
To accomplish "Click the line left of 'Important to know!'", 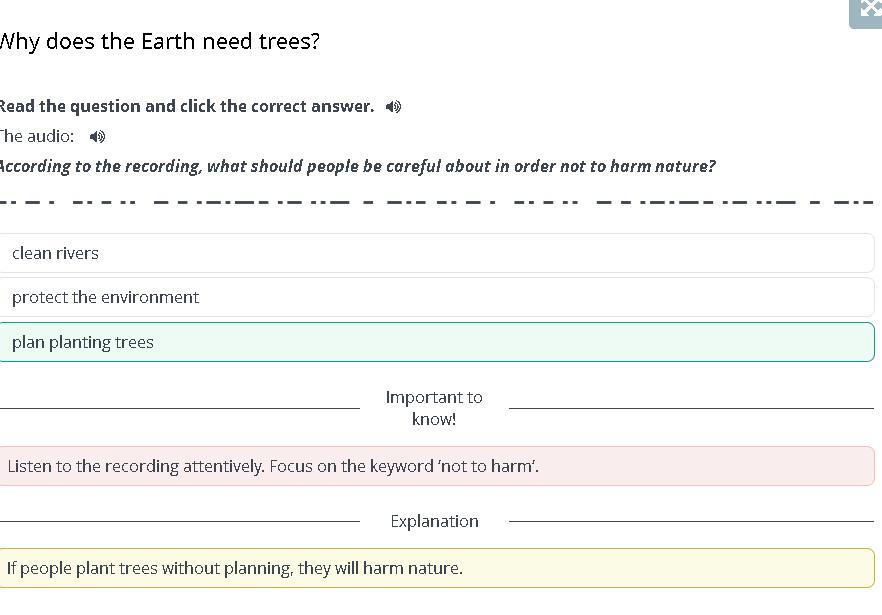I will [180, 408].
